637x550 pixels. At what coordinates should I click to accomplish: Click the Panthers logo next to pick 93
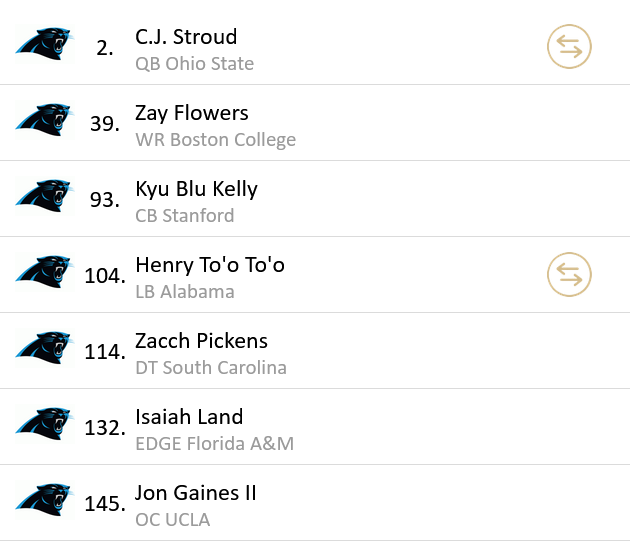44,198
